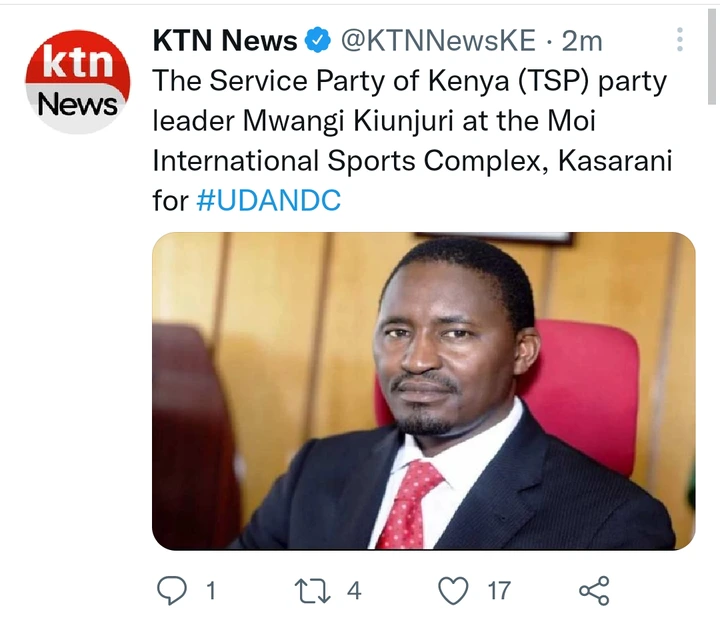This screenshot has height=628, width=720.
Task: Click the retweet count number 4
Action: [354, 590]
